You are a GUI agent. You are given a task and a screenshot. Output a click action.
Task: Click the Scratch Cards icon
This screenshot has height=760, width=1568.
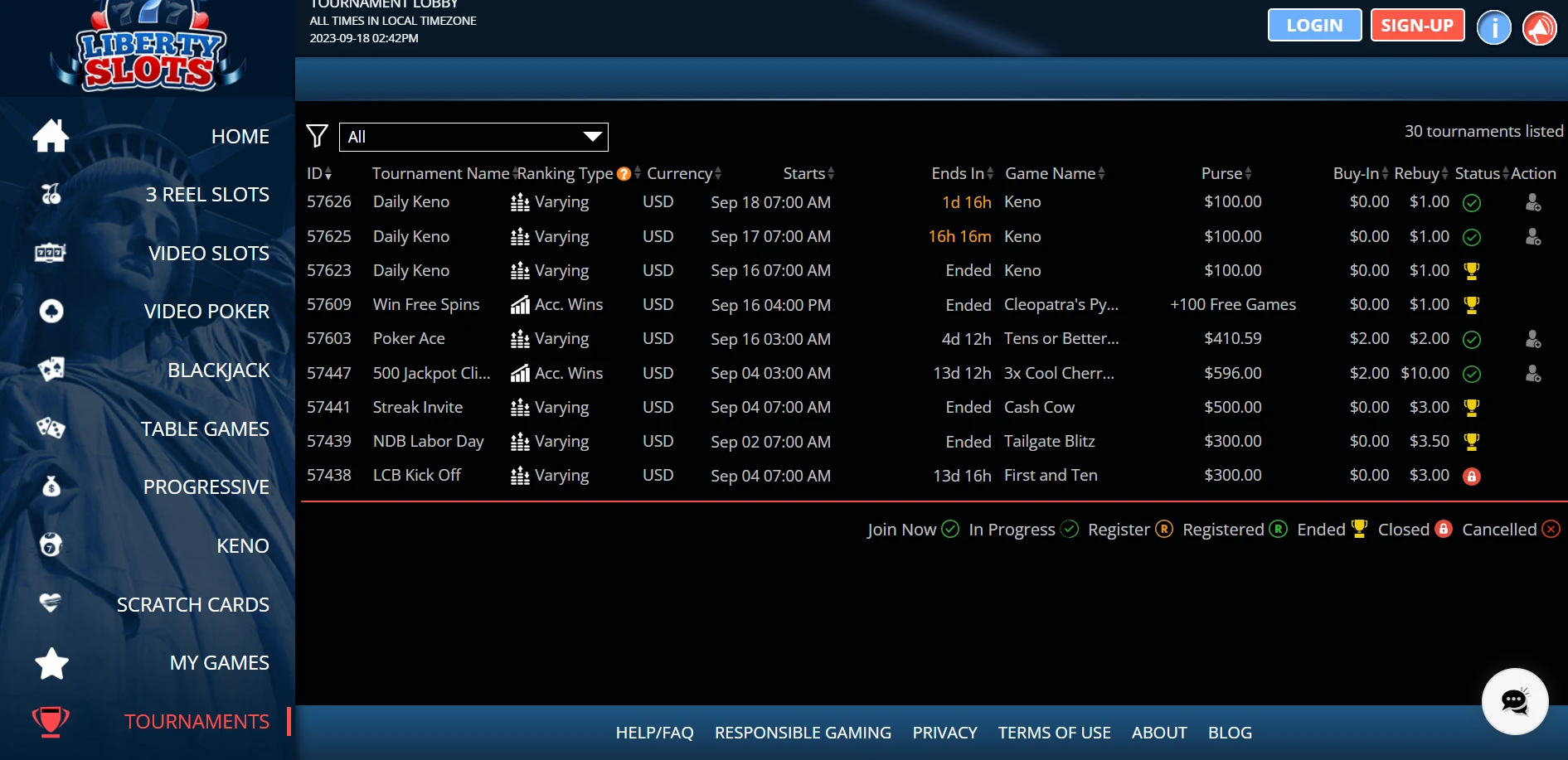point(51,603)
